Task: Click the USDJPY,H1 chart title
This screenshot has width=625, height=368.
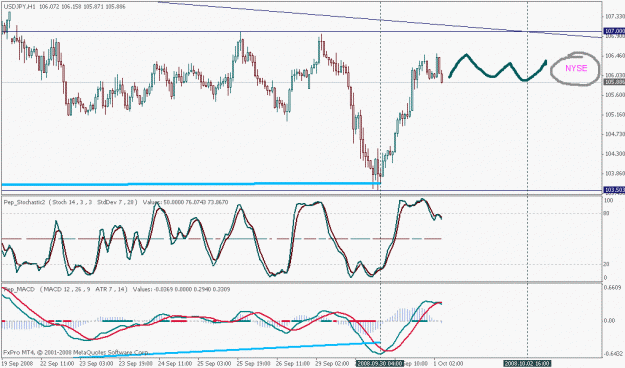Action: coord(20,7)
